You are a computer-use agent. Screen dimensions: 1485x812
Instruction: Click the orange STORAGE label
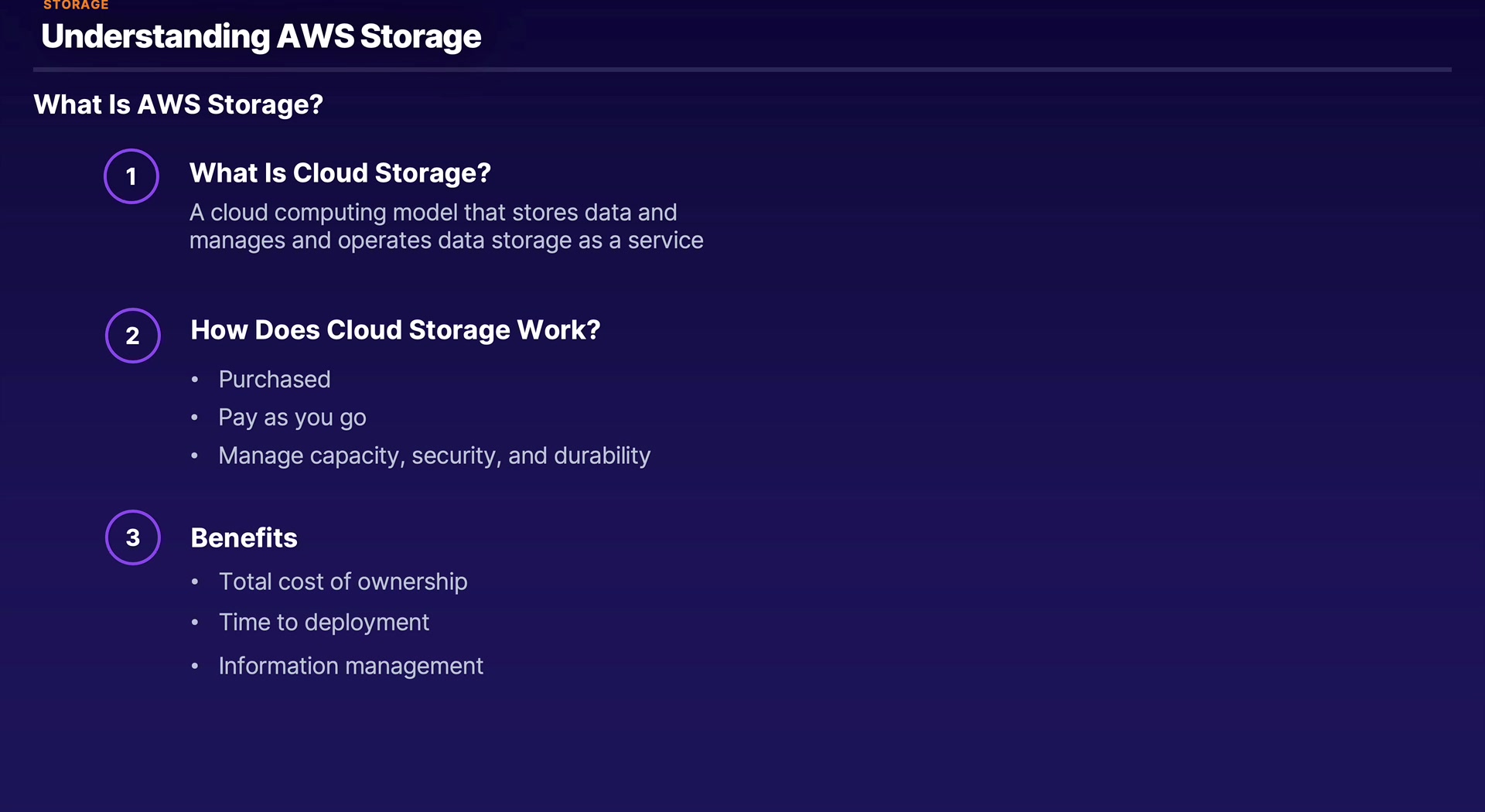(x=76, y=5)
